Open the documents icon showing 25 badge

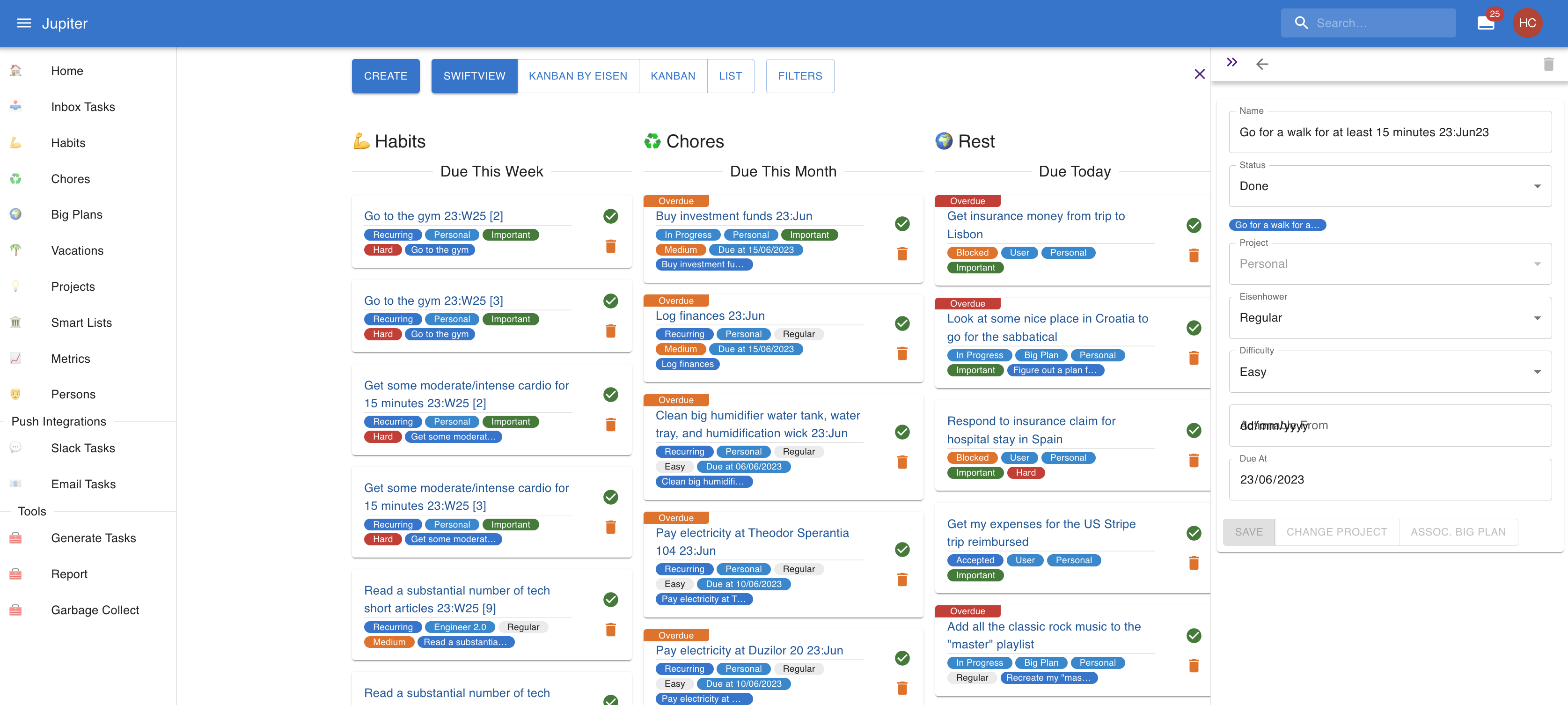(x=1485, y=22)
